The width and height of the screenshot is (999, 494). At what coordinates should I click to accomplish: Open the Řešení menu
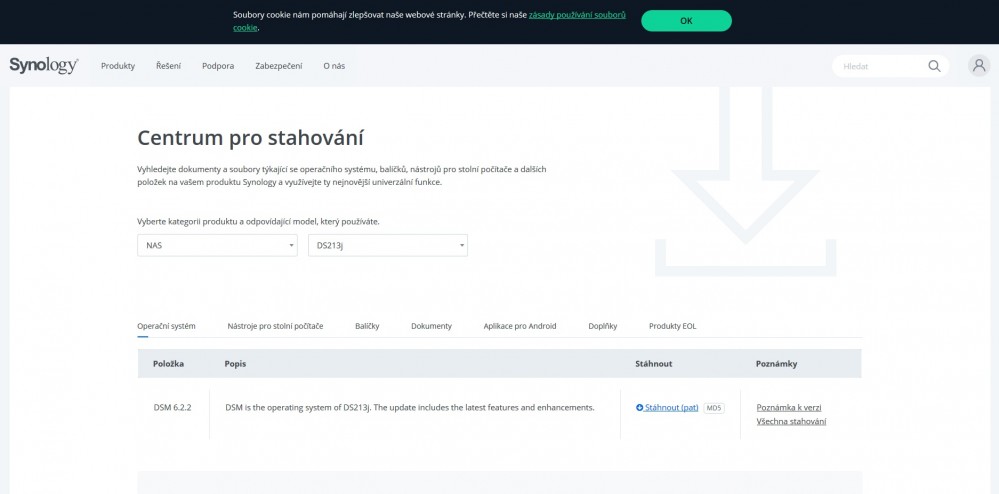[x=168, y=66]
